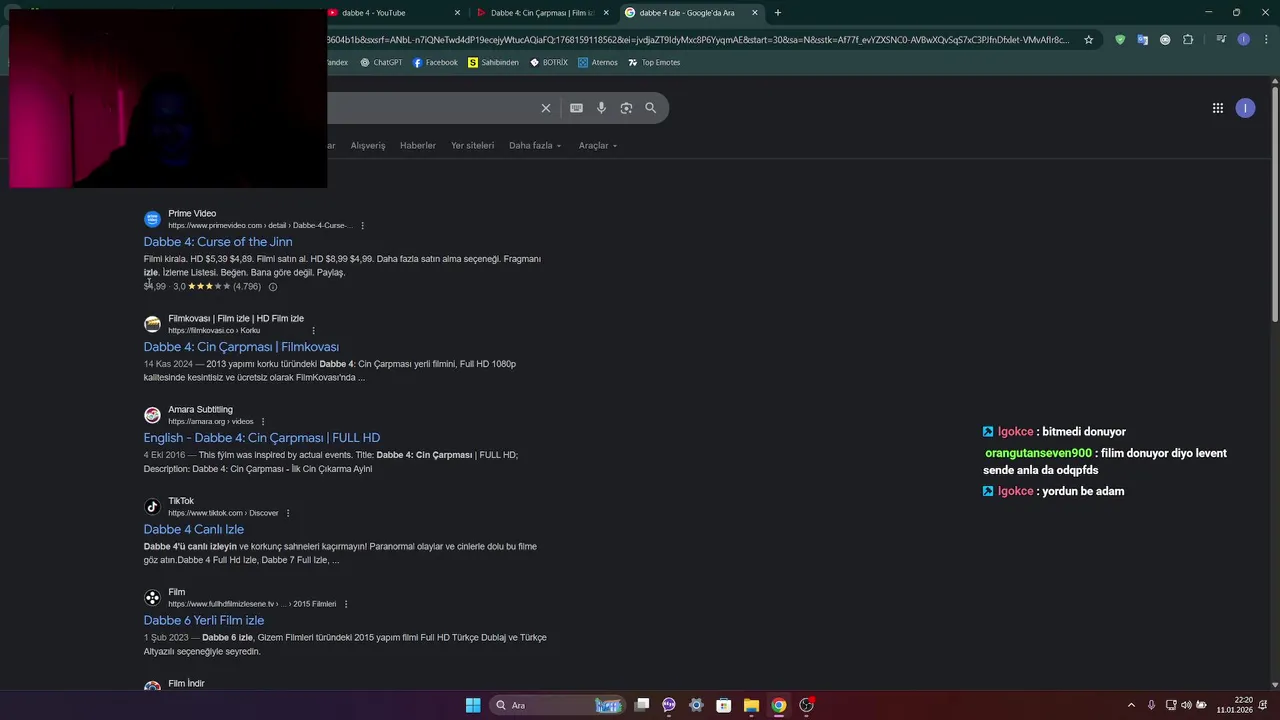Open 'Dabbe 4: Cin Çarpması | Filmkovası' result
1280x720 pixels.
[241, 347]
